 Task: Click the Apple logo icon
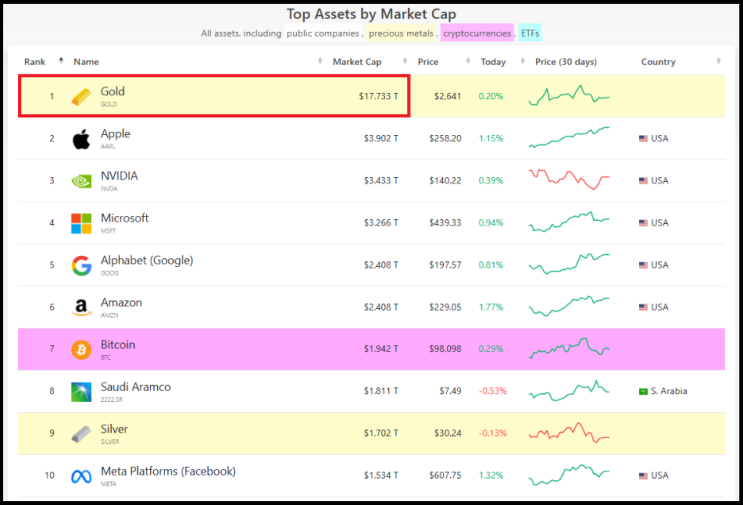coord(81,139)
